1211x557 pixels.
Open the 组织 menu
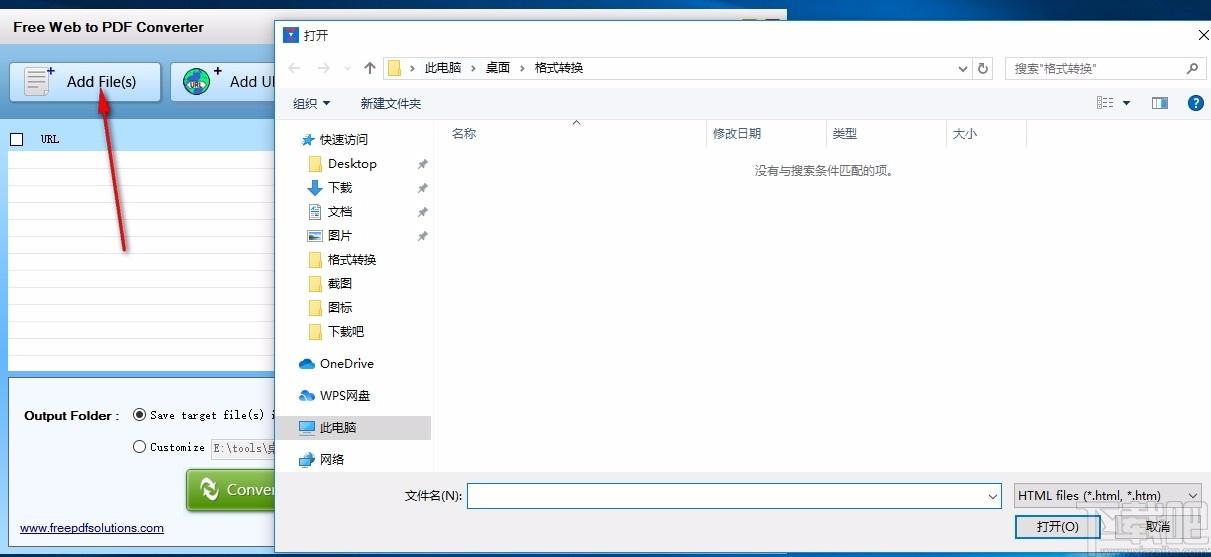[311, 103]
